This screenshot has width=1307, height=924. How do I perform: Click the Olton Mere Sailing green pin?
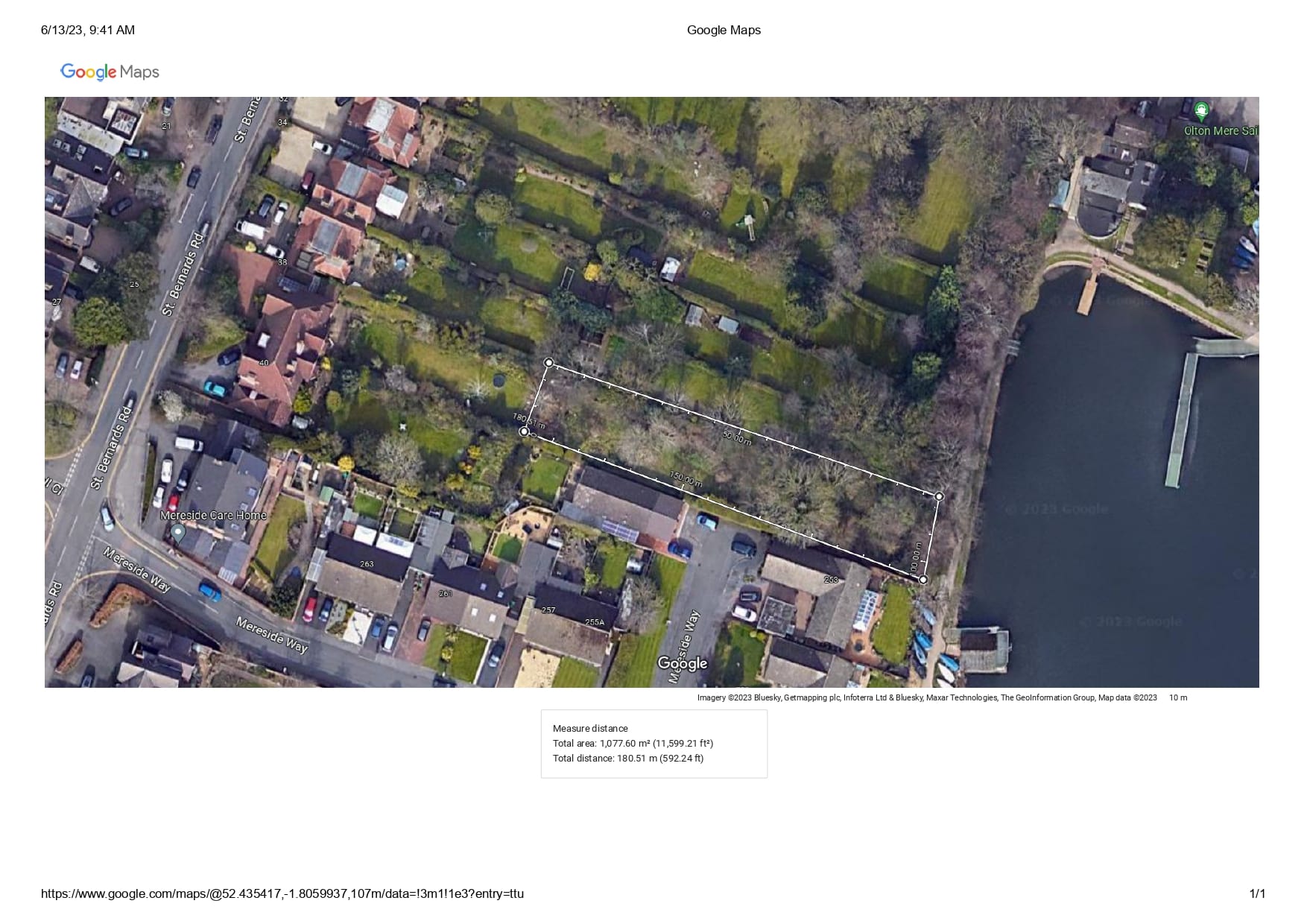1200,113
